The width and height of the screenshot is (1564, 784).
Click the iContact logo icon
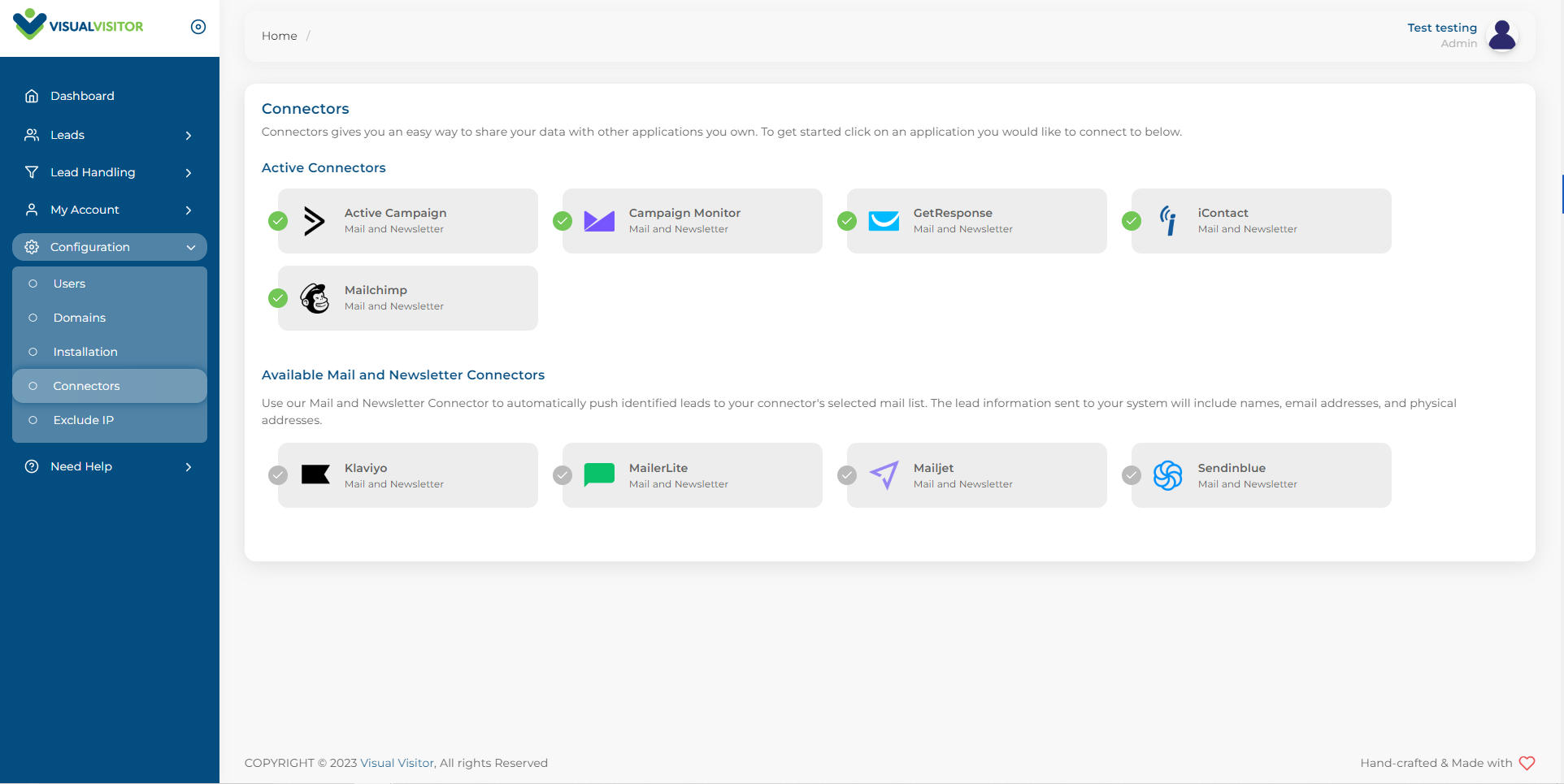point(1168,221)
